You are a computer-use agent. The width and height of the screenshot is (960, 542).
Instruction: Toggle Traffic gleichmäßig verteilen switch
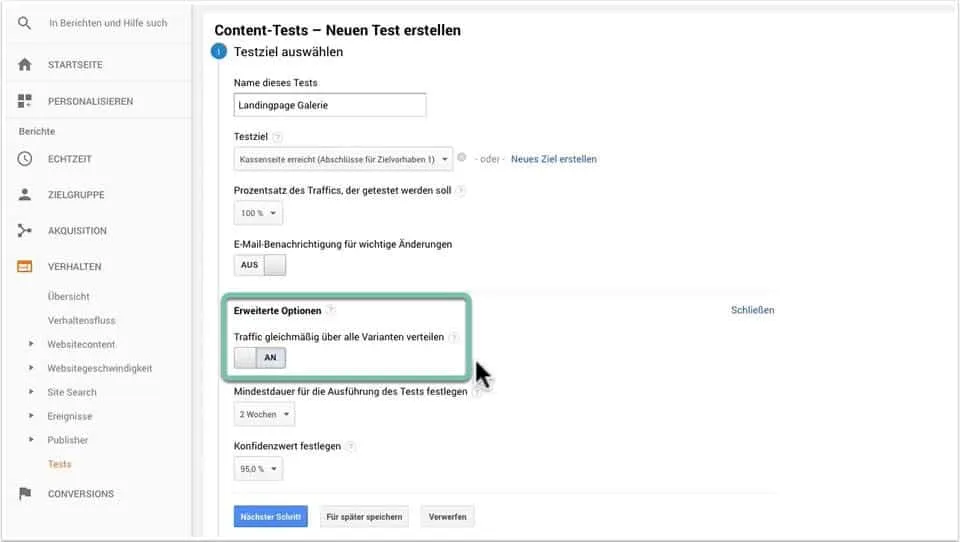260,357
